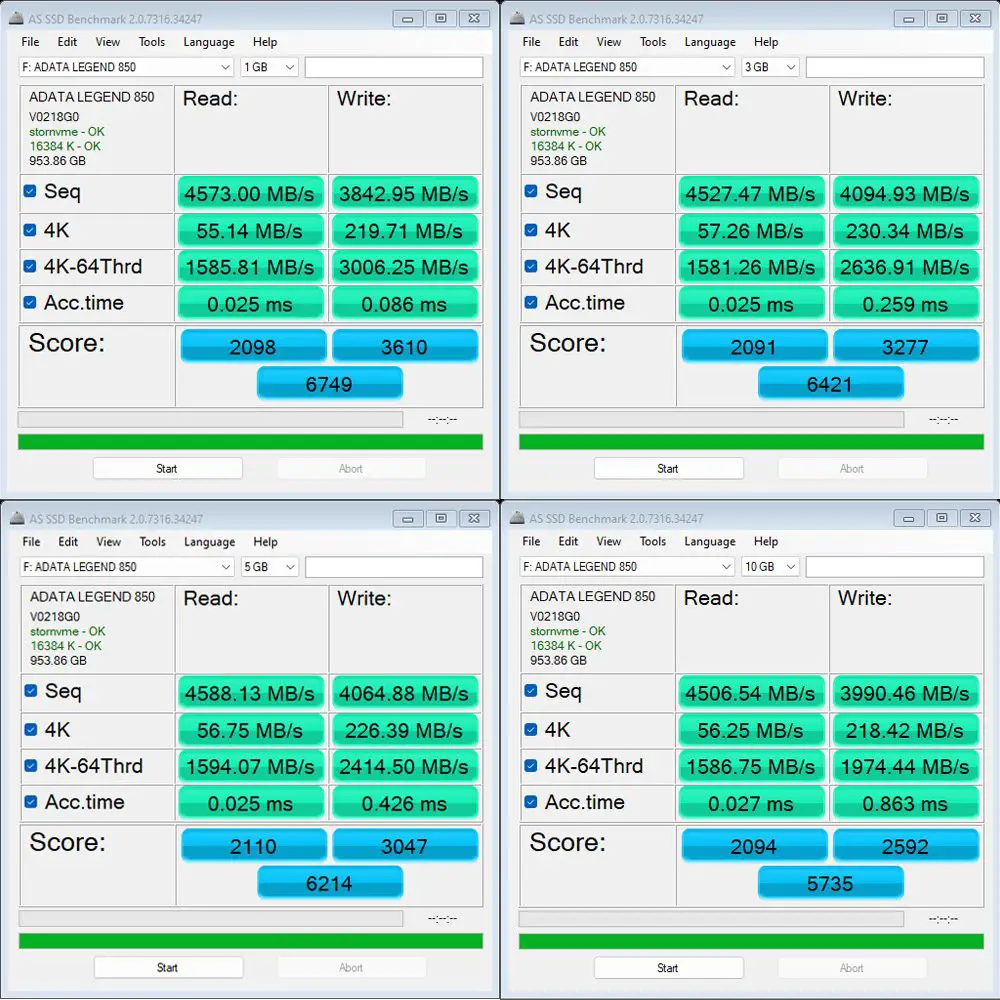1000x1000 pixels.
Task: Open the 5 GB test size dropdown
Action: click(x=270, y=566)
